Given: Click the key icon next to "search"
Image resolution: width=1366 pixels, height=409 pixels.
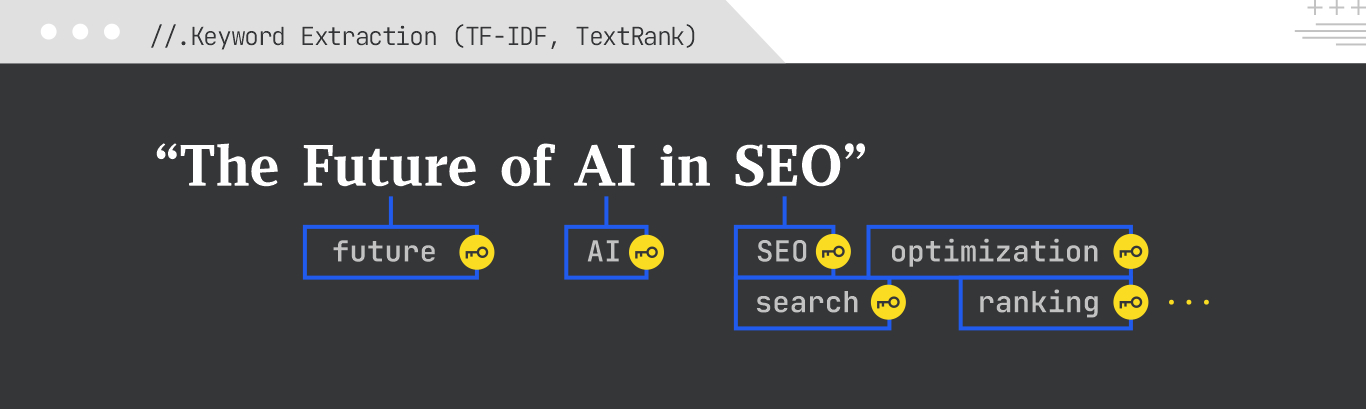Looking at the screenshot, I should pyautogui.click(x=888, y=302).
